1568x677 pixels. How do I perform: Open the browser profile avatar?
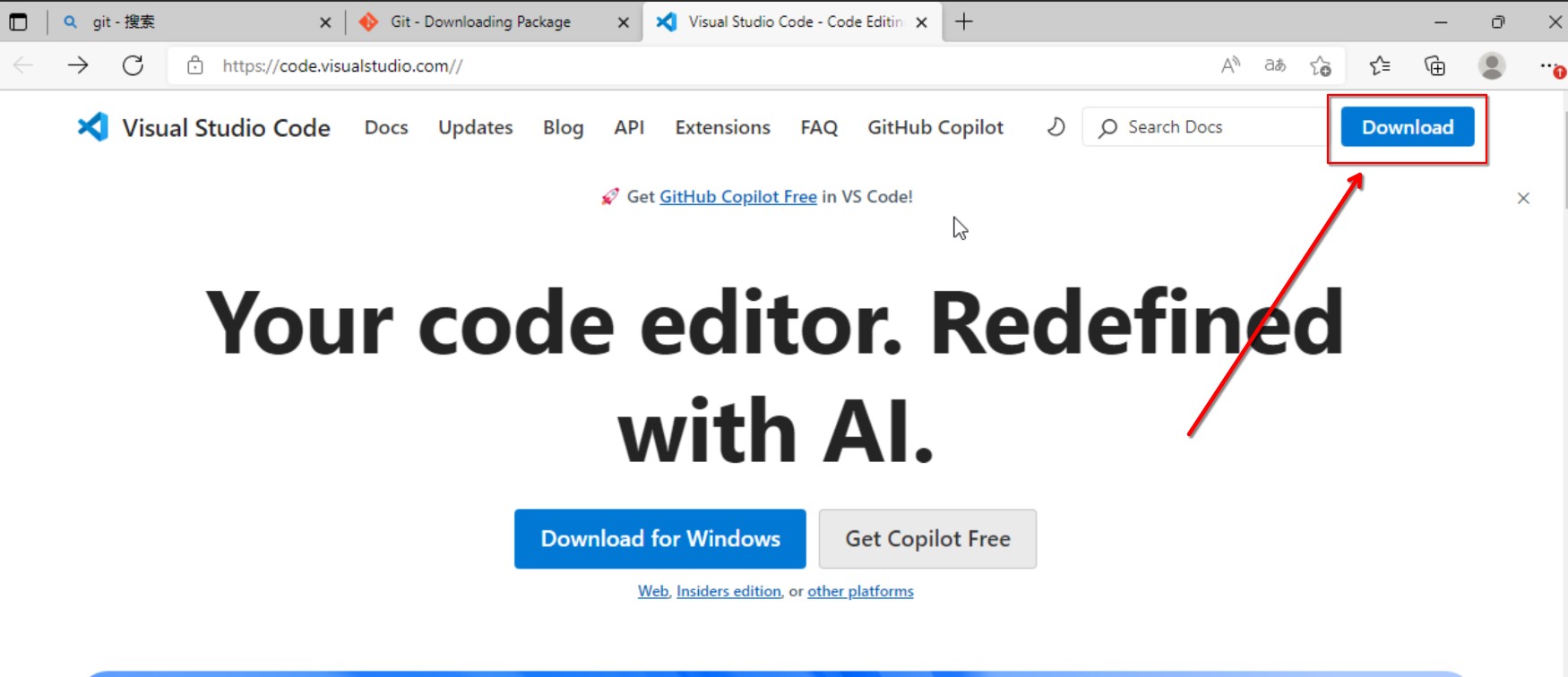pos(1492,65)
